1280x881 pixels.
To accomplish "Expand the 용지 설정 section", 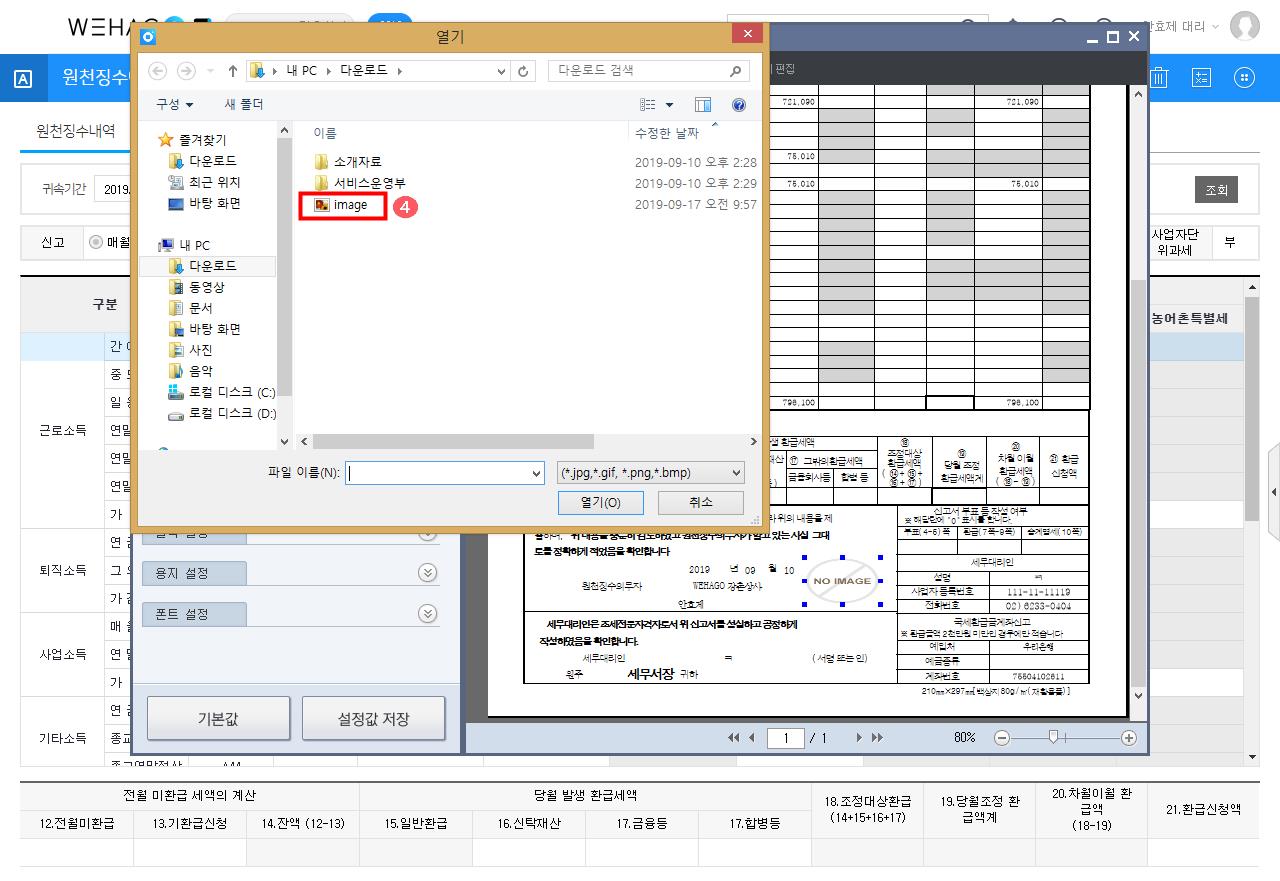I will pos(427,573).
